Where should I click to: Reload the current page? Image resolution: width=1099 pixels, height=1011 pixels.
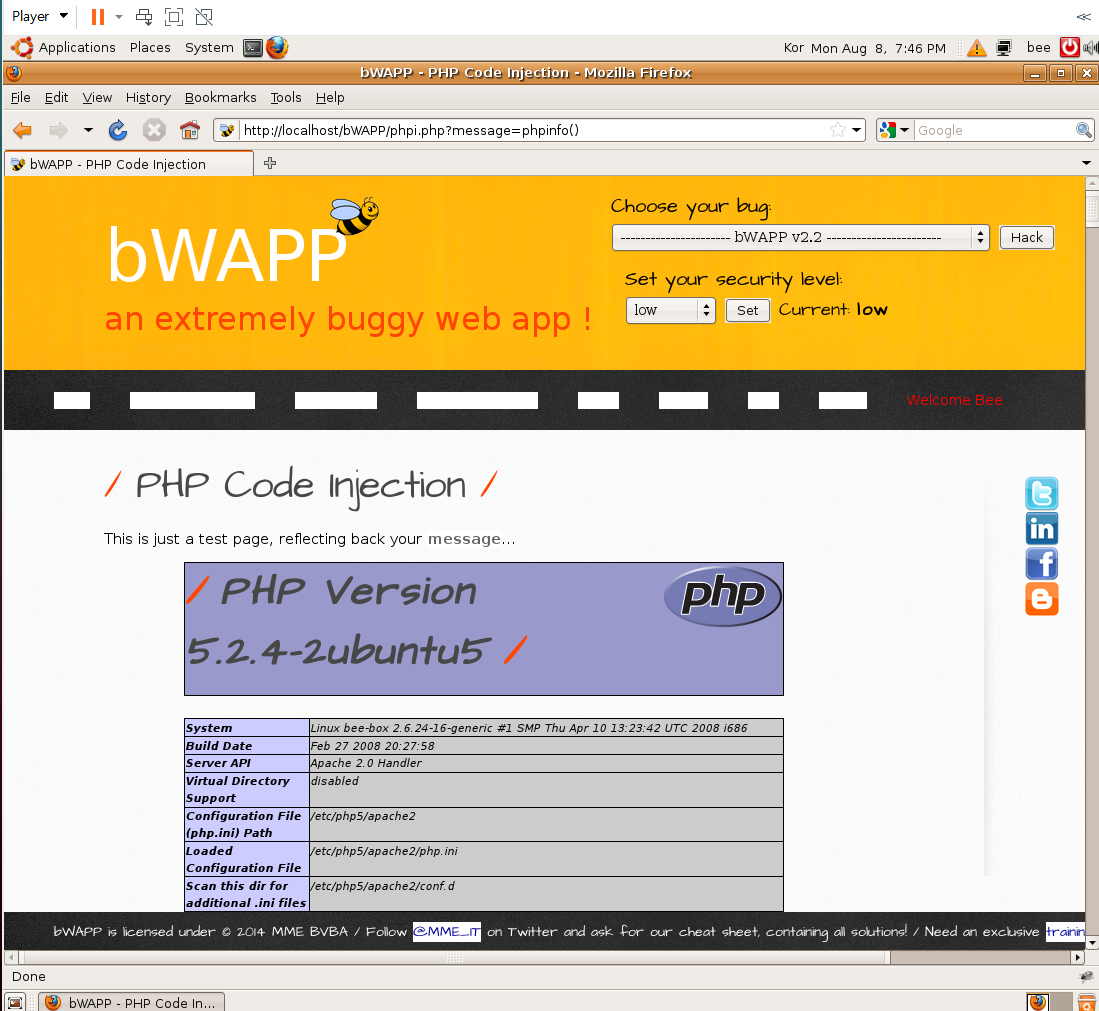tap(118, 130)
